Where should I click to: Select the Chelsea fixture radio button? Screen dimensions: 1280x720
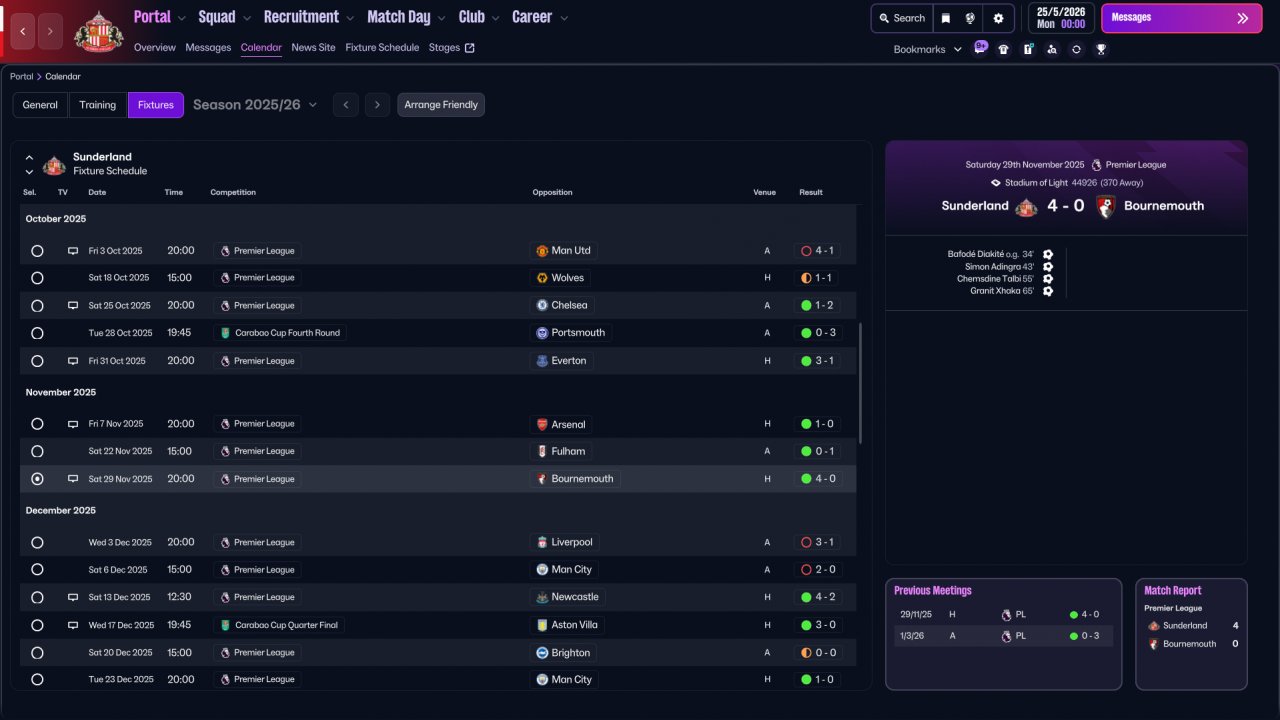tap(37, 306)
